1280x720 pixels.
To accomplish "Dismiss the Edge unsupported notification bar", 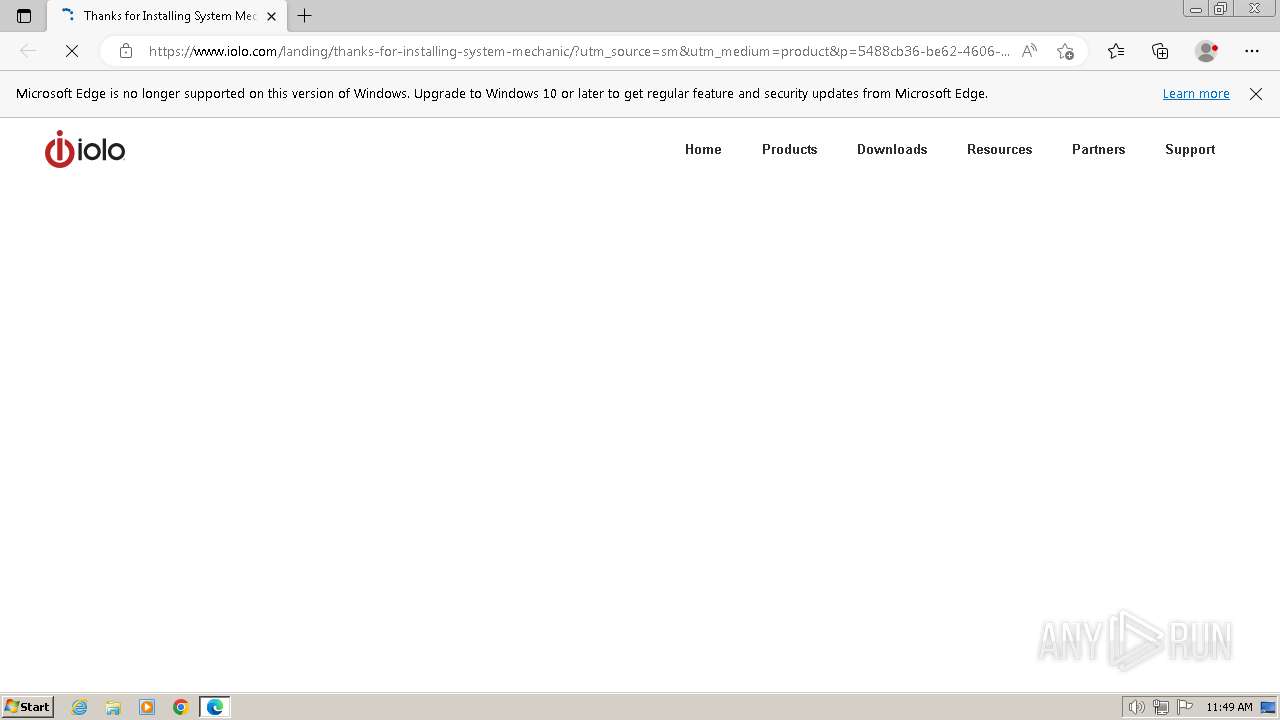I will tap(1256, 94).
